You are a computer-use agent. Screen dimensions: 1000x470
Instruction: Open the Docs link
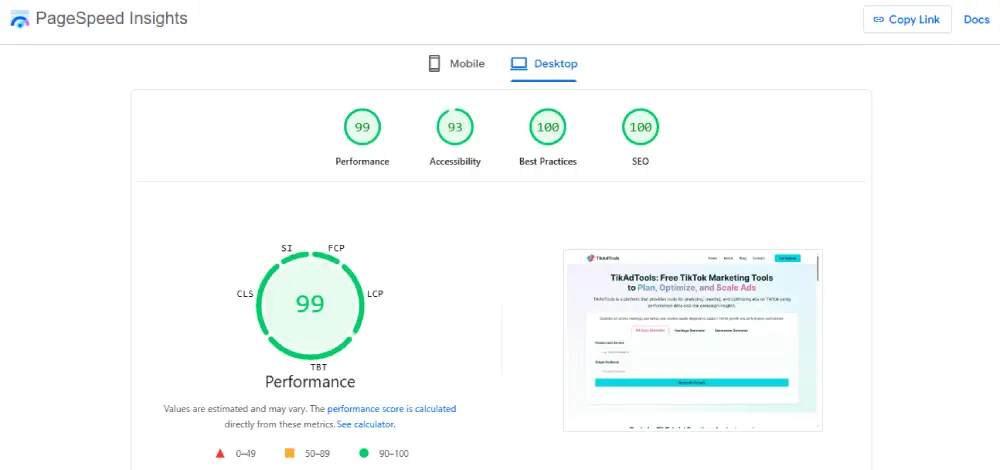pyautogui.click(x=976, y=19)
